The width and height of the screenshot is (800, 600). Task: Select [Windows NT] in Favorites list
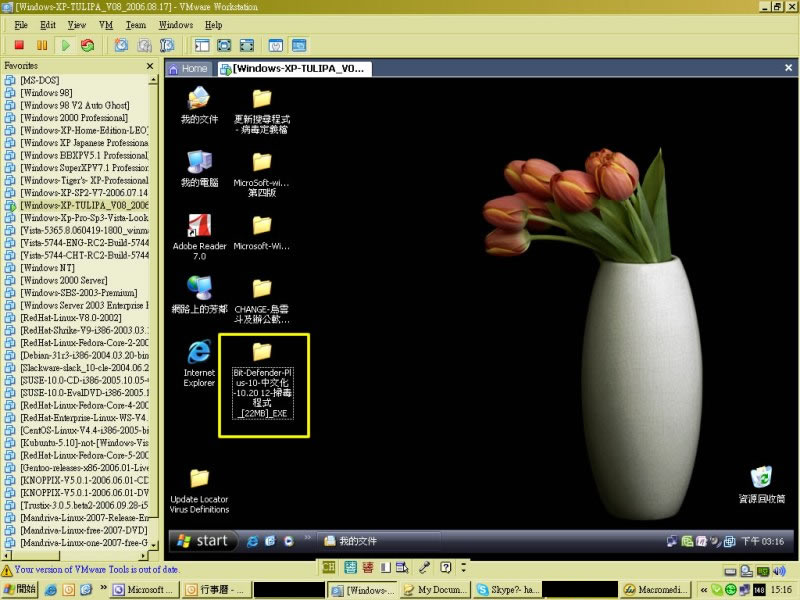pyautogui.click(x=47, y=268)
